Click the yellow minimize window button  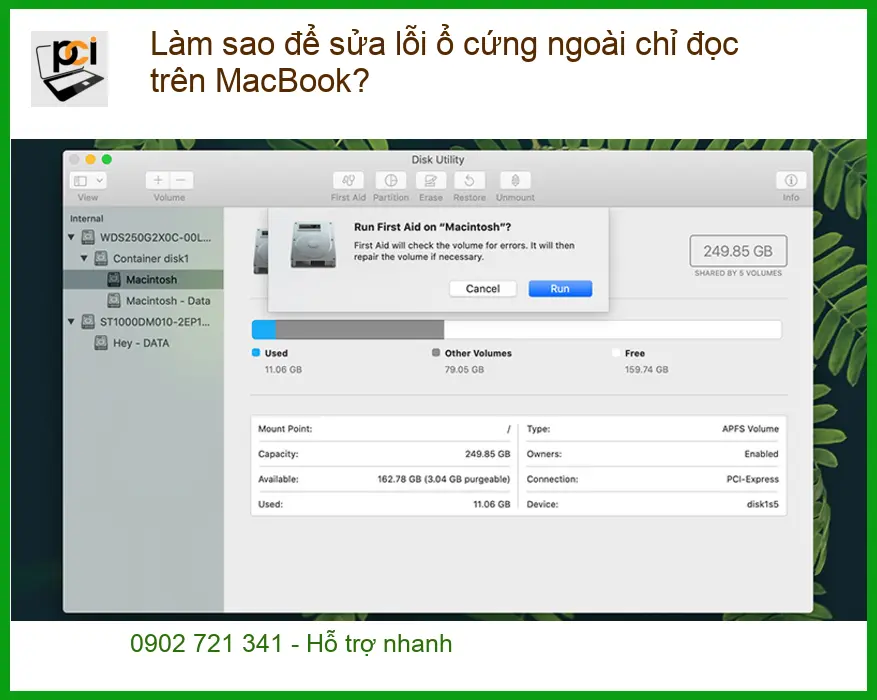91,159
